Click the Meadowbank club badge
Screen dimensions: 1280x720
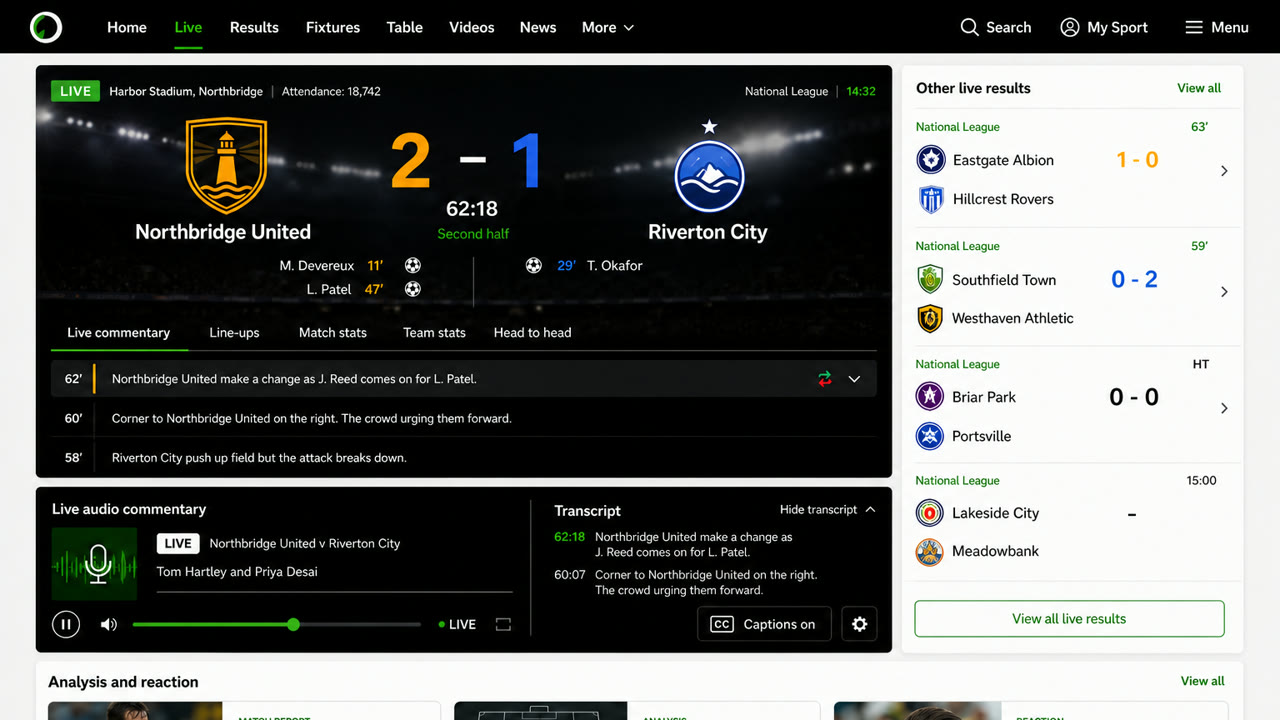930,552
